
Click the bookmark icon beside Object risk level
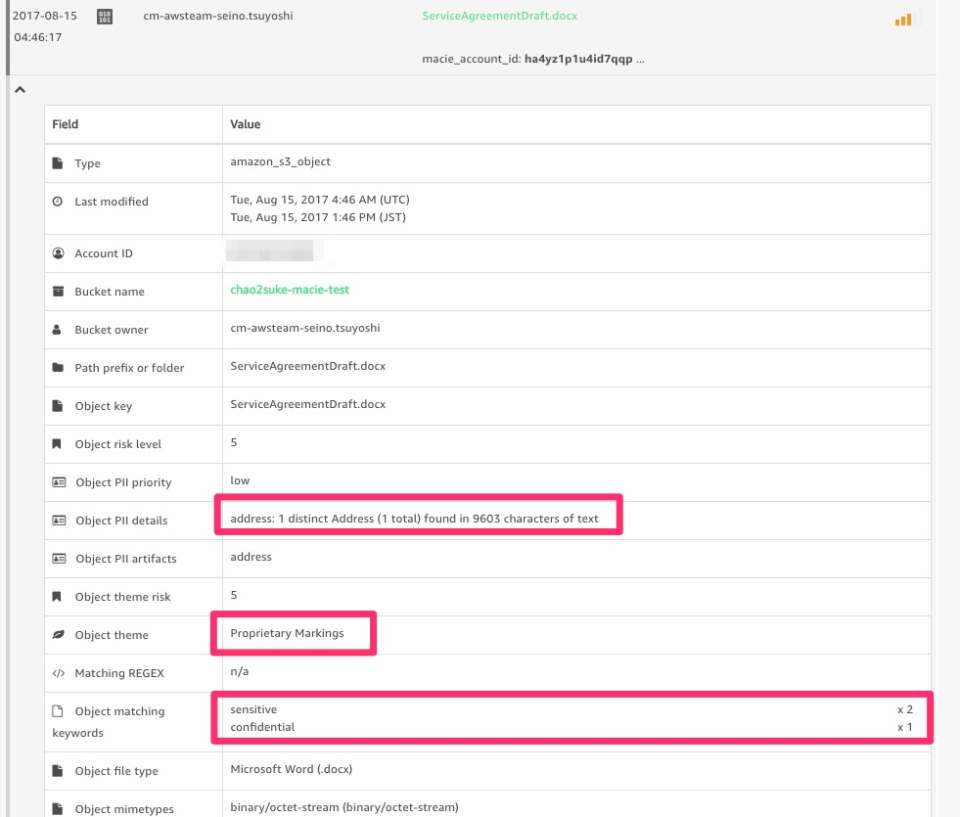click(58, 444)
